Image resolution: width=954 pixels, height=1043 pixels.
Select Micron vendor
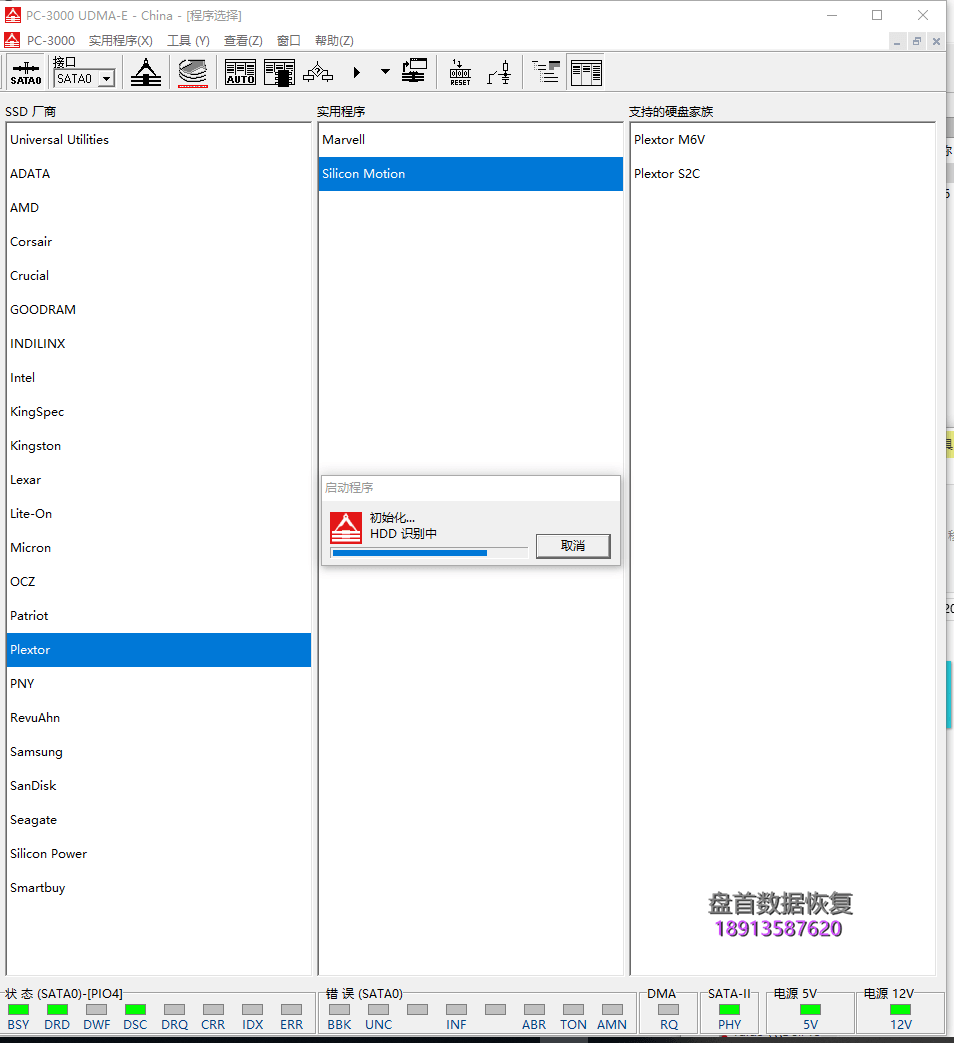coord(158,547)
